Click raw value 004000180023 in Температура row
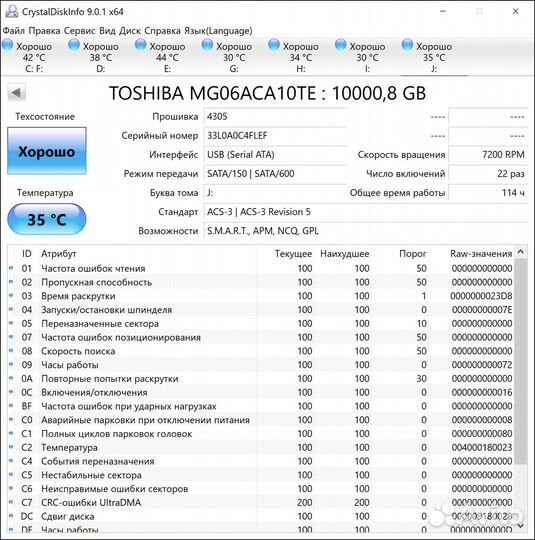 click(x=482, y=447)
